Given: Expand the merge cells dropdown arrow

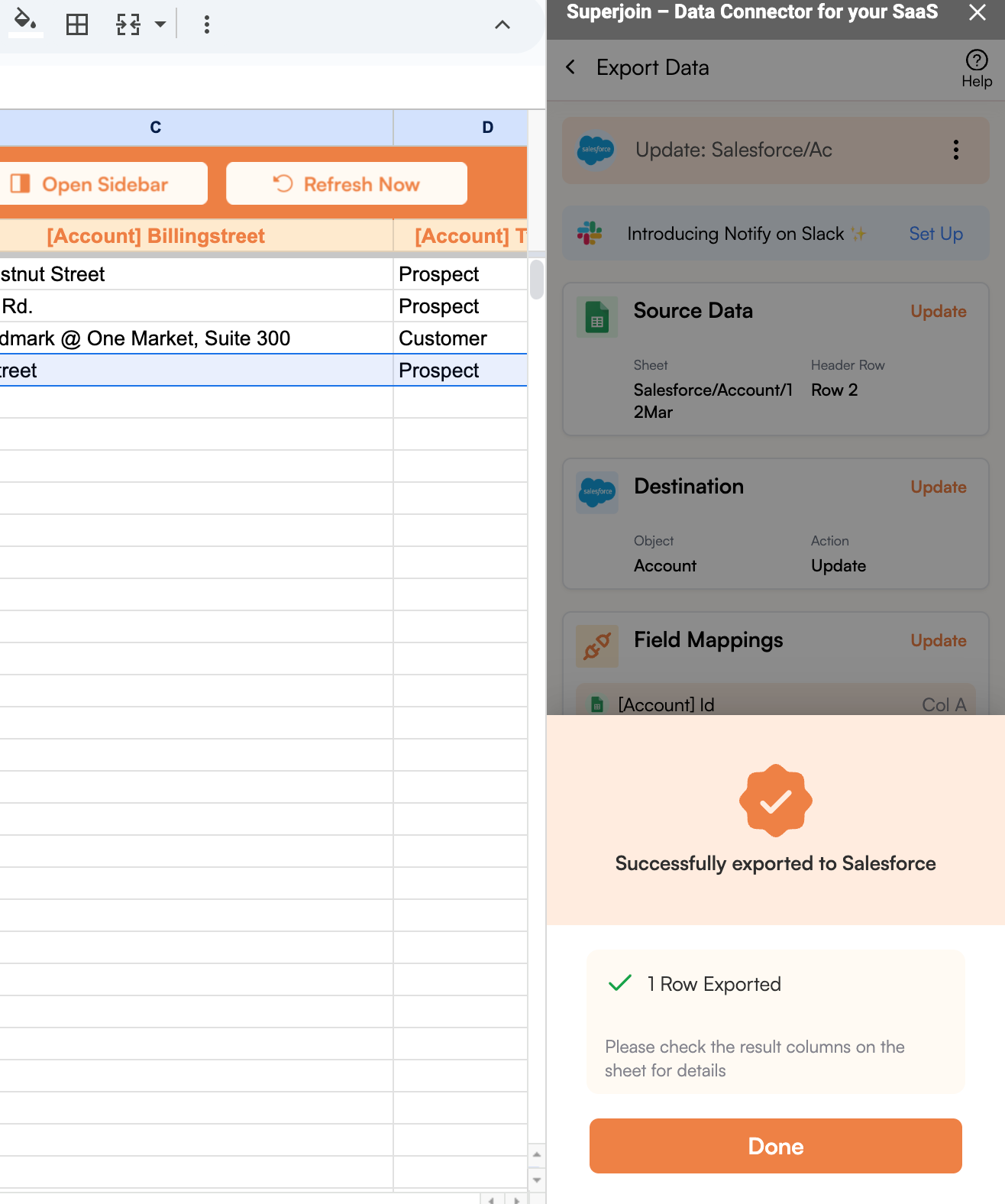Looking at the screenshot, I should 160,24.
